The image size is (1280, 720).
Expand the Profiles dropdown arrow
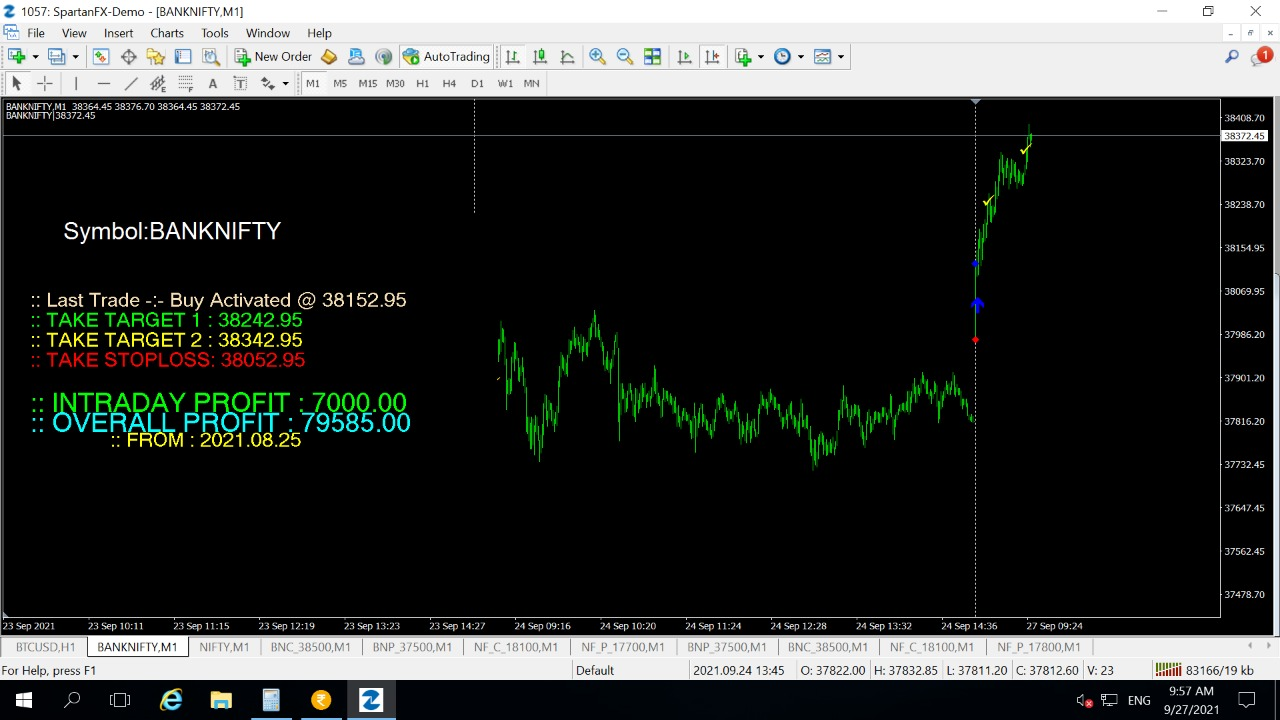(x=76, y=57)
